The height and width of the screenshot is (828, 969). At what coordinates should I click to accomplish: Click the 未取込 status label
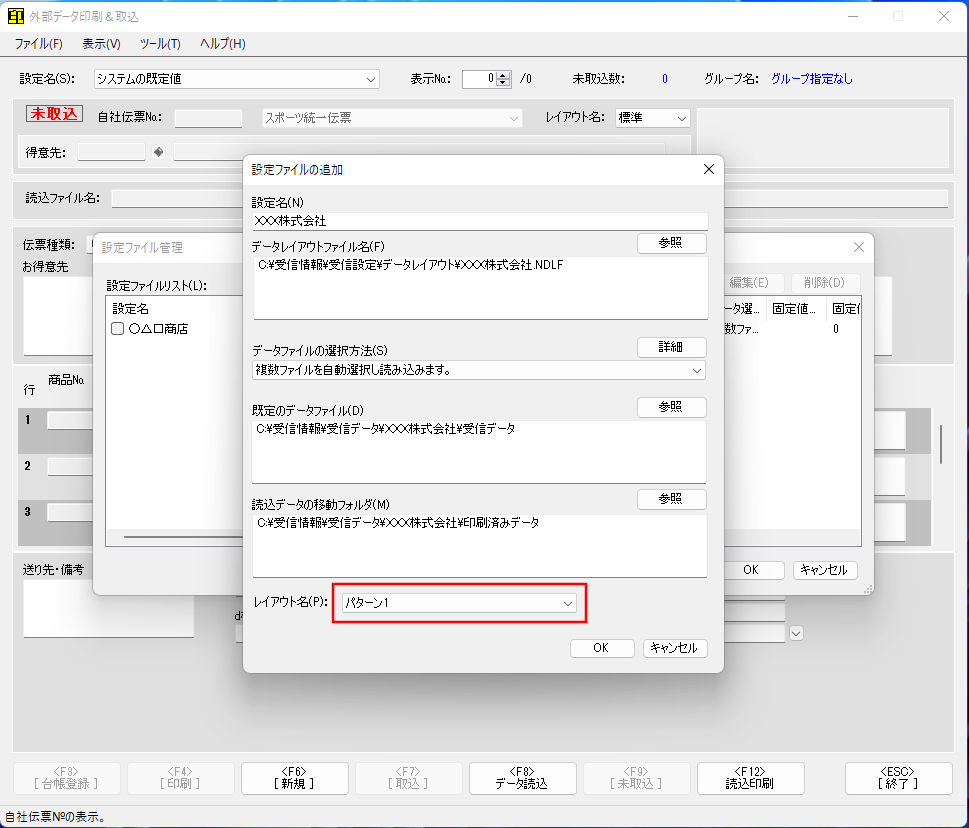click(54, 114)
